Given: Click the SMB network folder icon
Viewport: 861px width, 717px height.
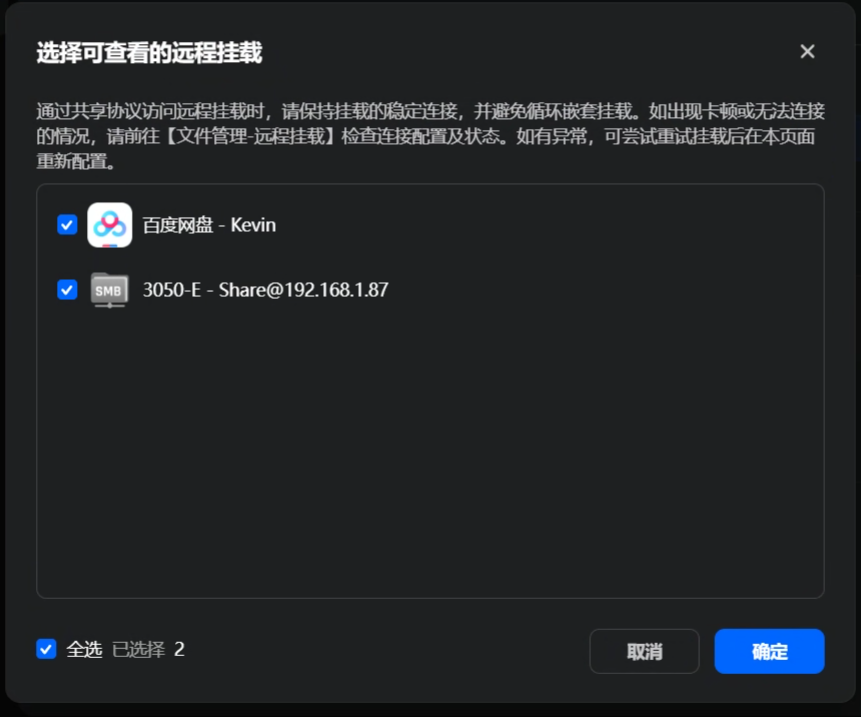Looking at the screenshot, I should pos(110,290).
